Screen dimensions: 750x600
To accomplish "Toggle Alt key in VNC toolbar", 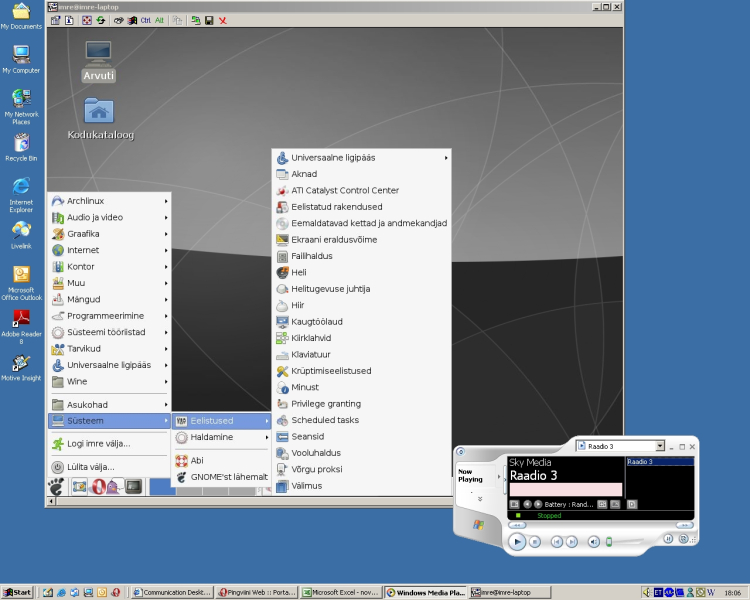I will tap(159, 20).
